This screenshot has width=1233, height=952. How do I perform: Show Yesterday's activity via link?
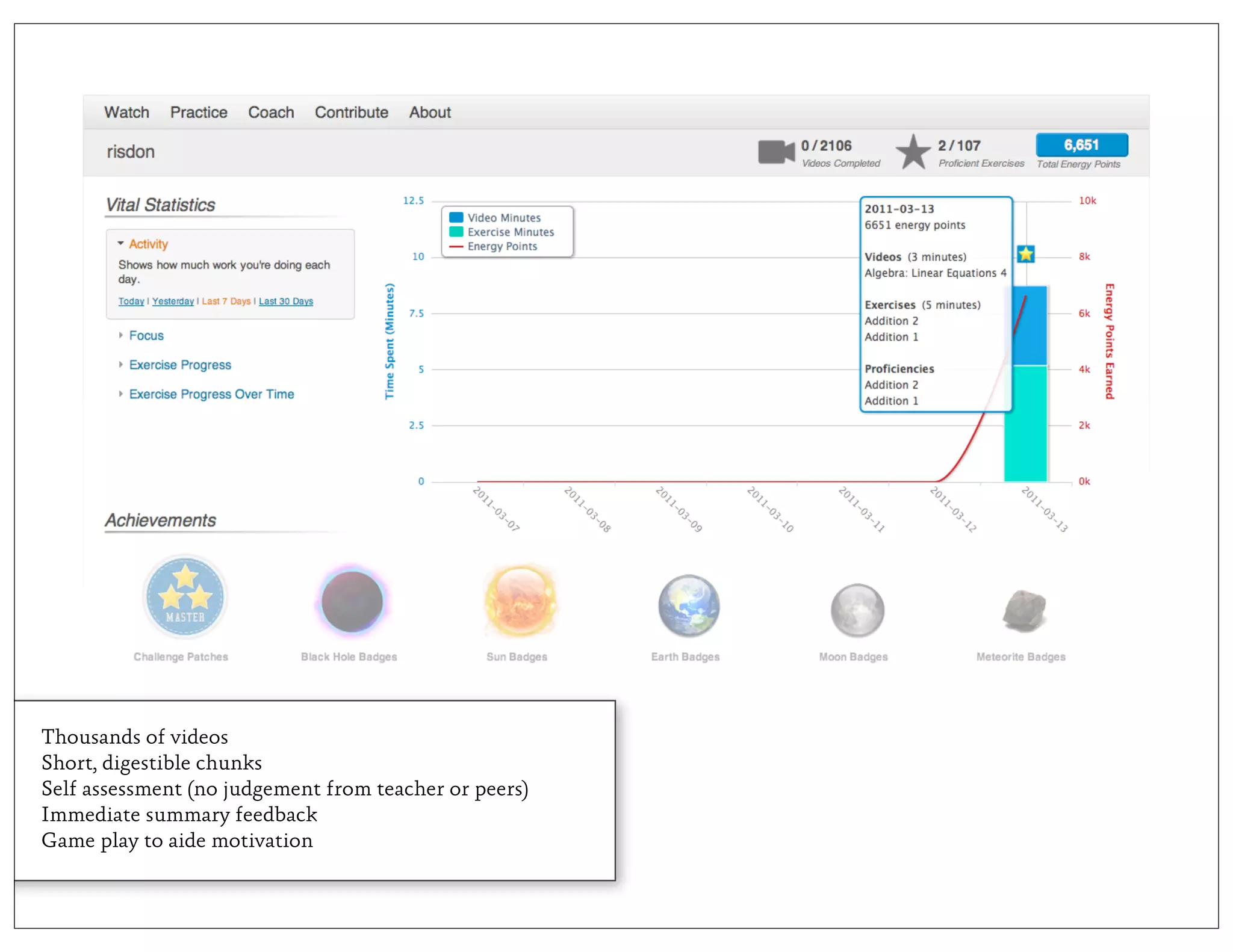tap(173, 301)
